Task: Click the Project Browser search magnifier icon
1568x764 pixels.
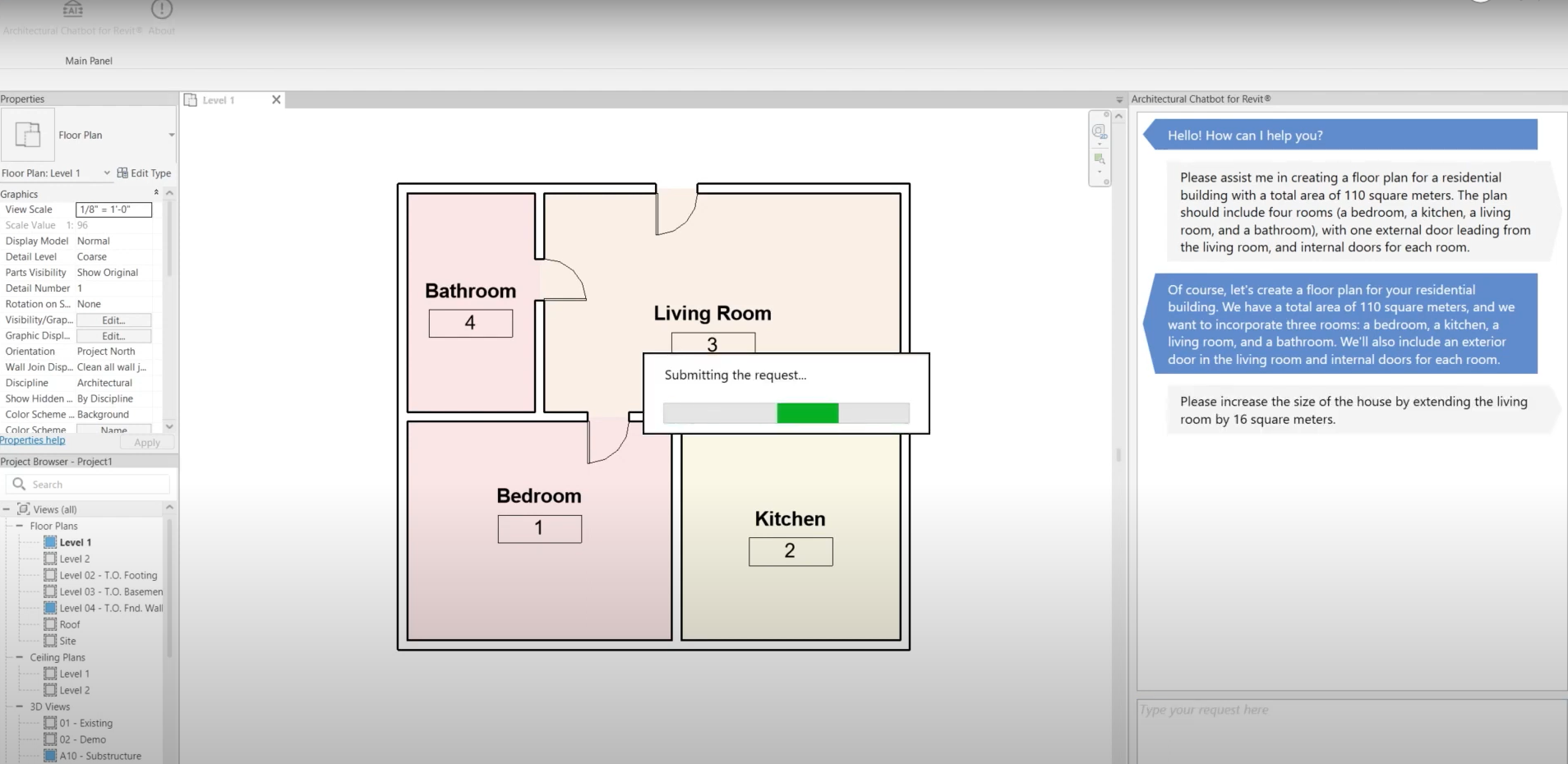Action: [x=19, y=485]
